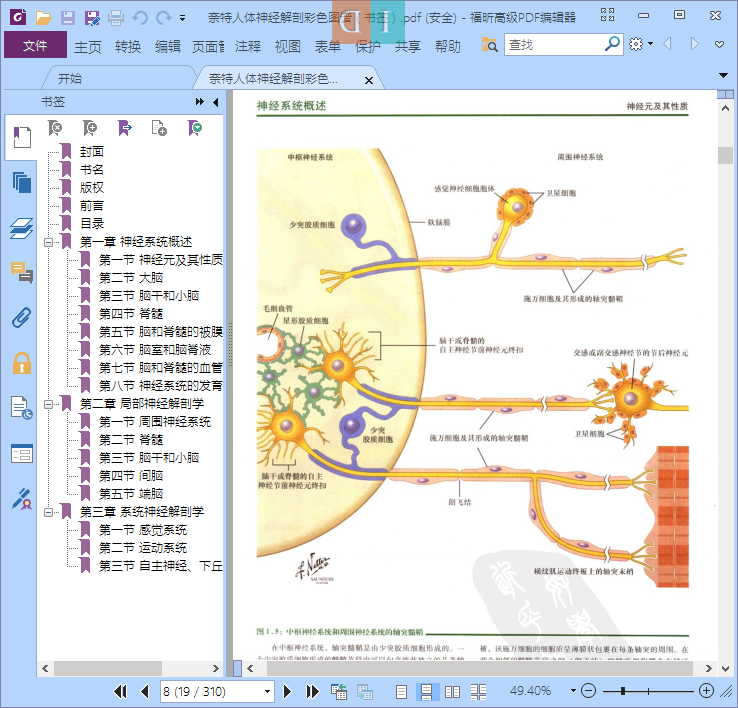Select the Bookmarks panel icon in sidebar
The height and width of the screenshot is (708, 738).
22,137
